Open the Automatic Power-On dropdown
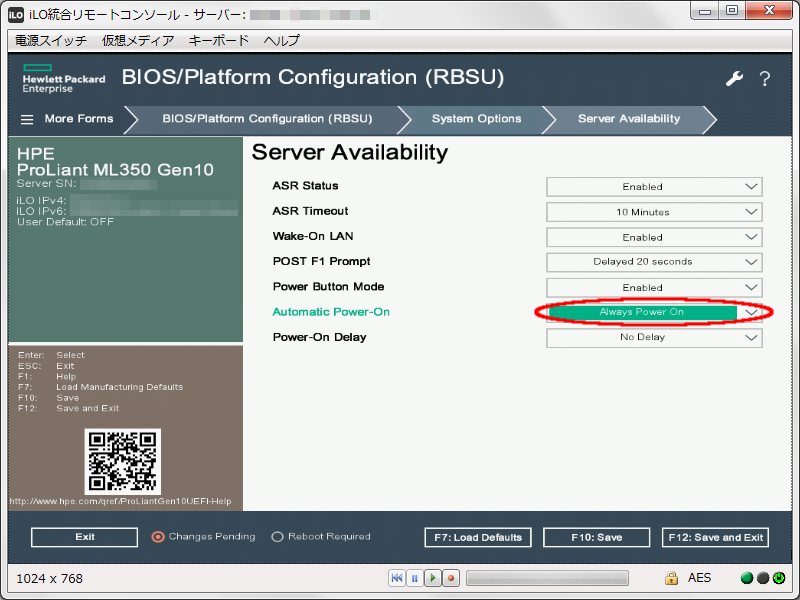 (654, 312)
